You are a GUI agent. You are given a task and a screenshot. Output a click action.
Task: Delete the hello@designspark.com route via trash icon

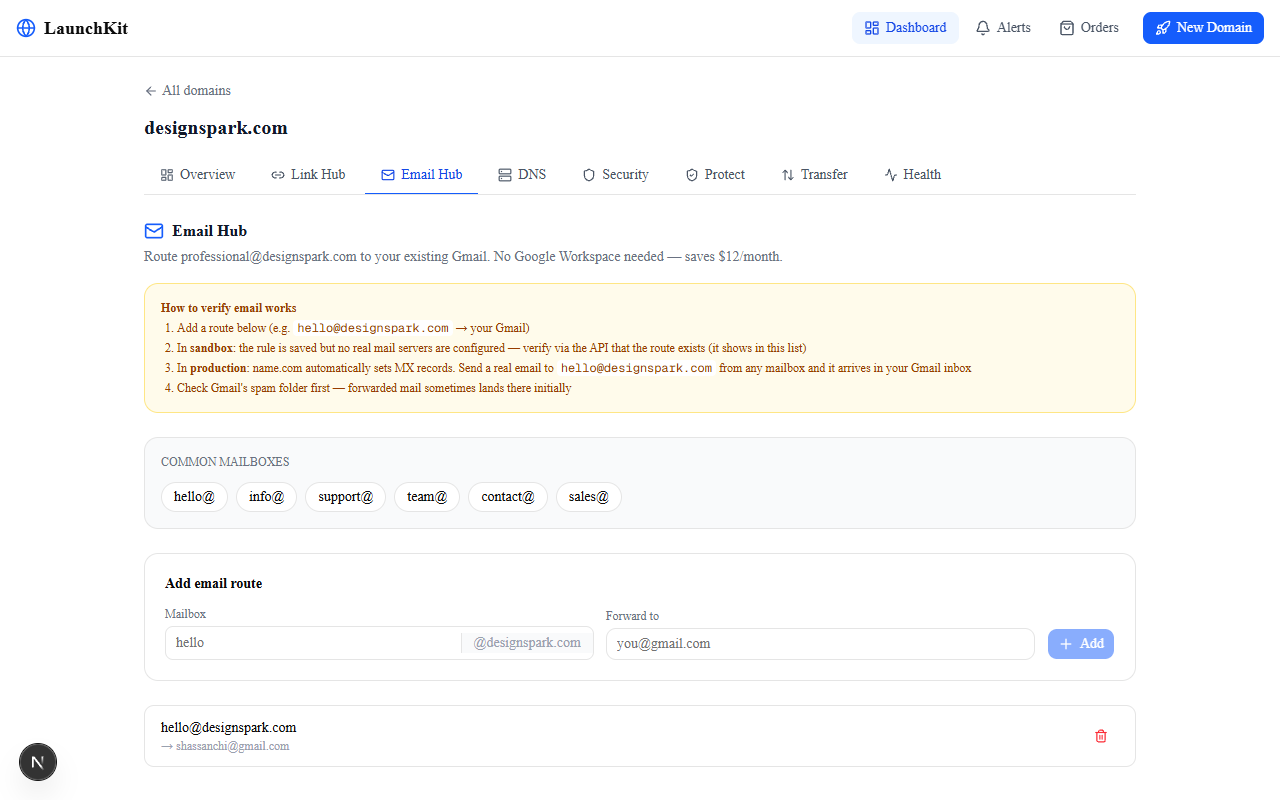click(1101, 736)
